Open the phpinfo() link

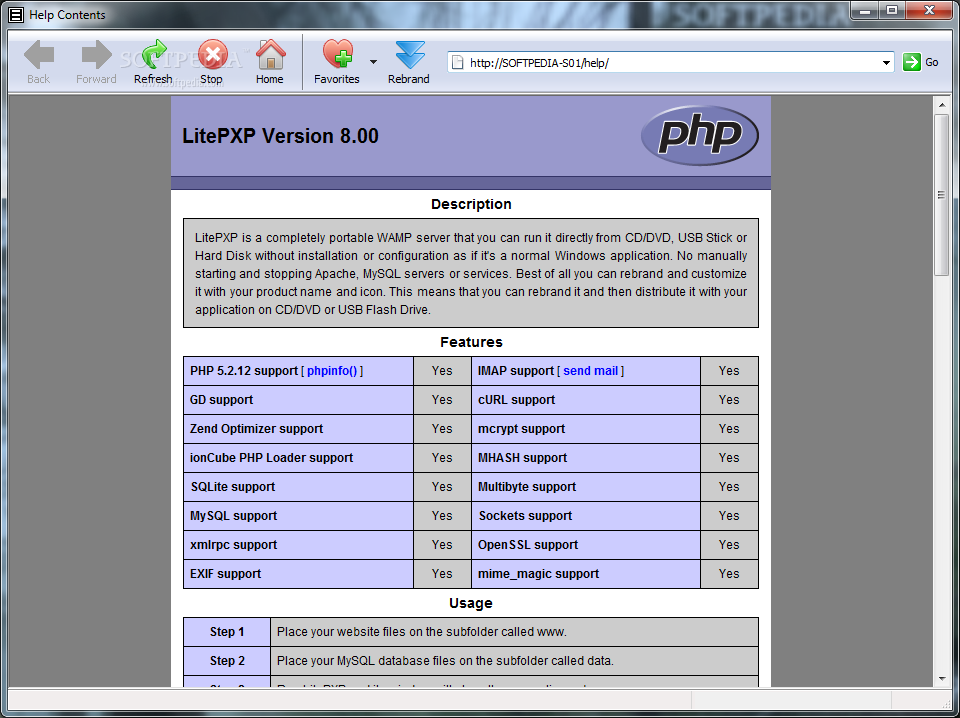[332, 371]
